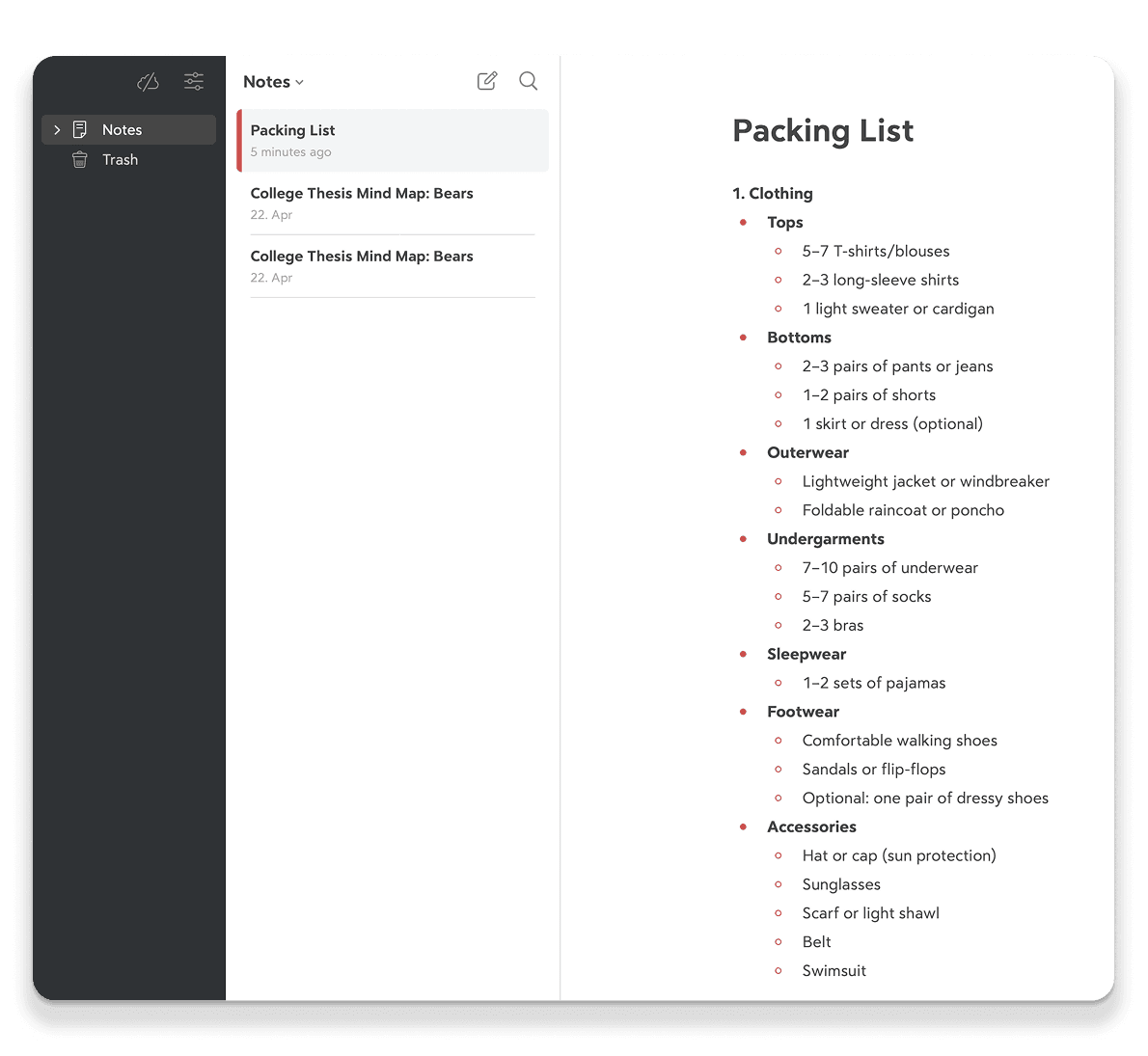Open the sidebar filter settings icon
Viewport: 1148px width, 1056px height.
[193, 82]
